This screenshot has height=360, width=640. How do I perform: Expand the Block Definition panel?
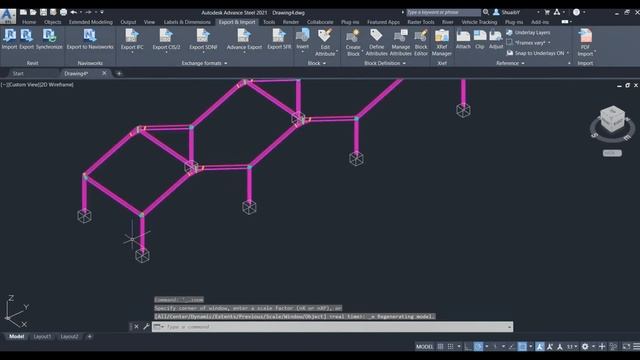click(385, 63)
